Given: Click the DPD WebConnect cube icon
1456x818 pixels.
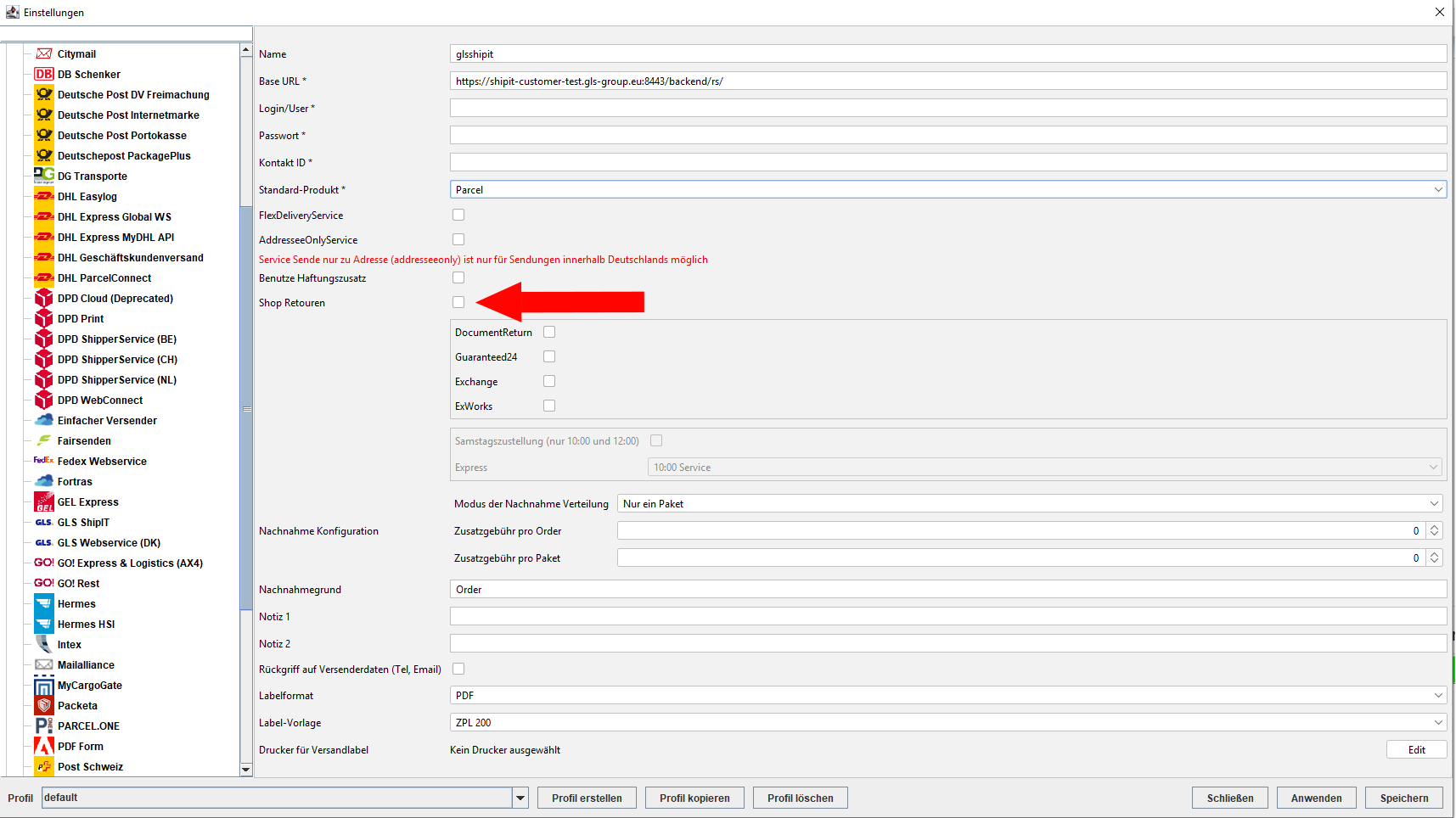Looking at the screenshot, I should (x=44, y=400).
